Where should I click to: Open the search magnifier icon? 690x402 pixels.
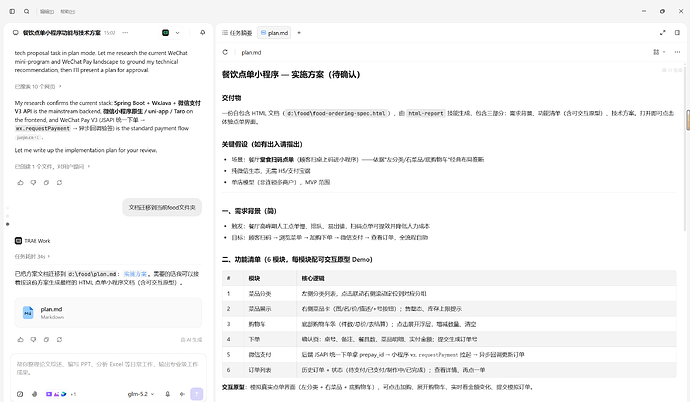click(x=26, y=11)
